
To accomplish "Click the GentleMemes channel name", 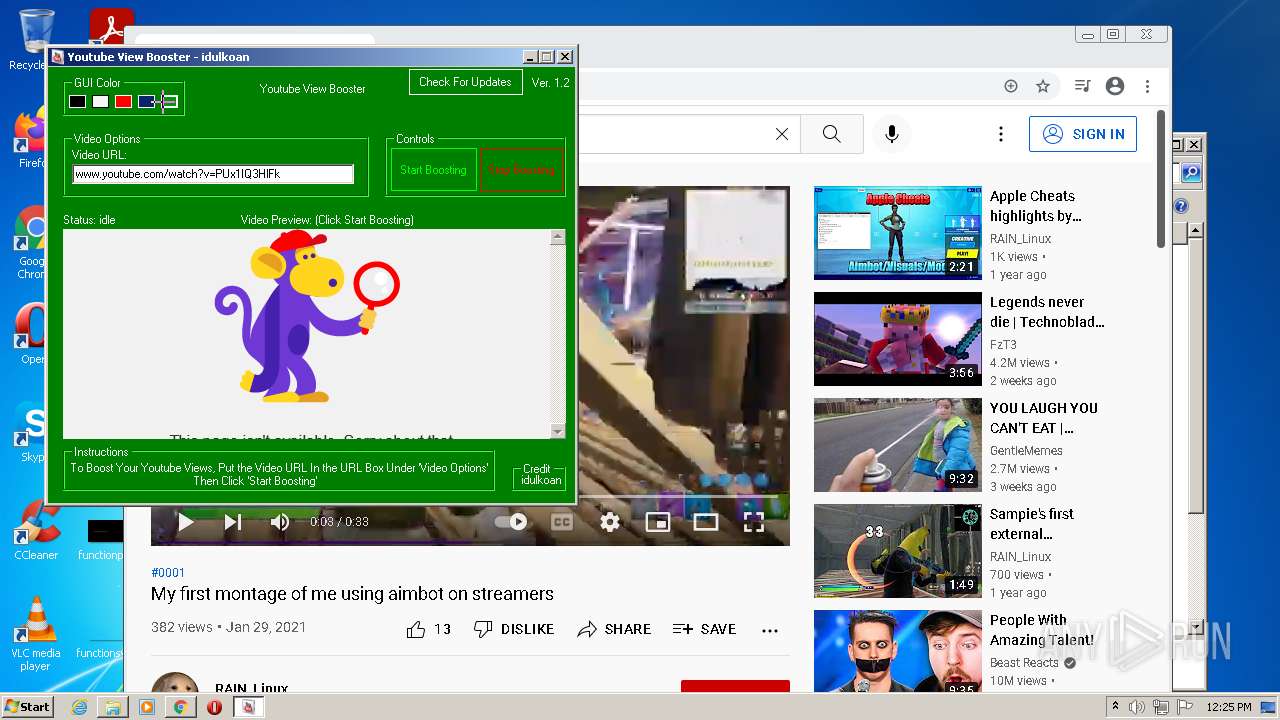I will click(x=1026, y=451).
